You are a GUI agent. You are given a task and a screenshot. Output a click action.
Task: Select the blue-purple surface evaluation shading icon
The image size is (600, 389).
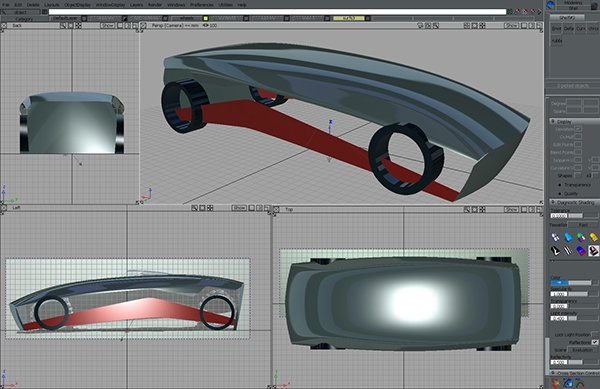pyautogui.click(x=581, y=251)
